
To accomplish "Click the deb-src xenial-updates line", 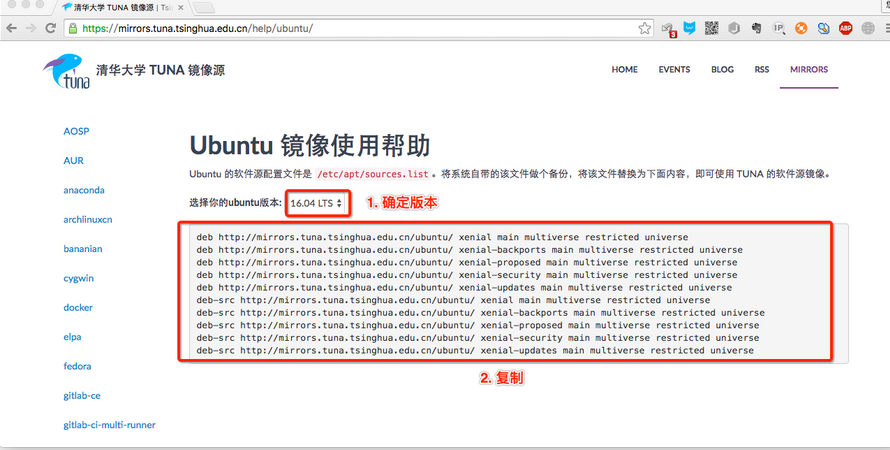I will pyautogui.click(x=475, y=350).
